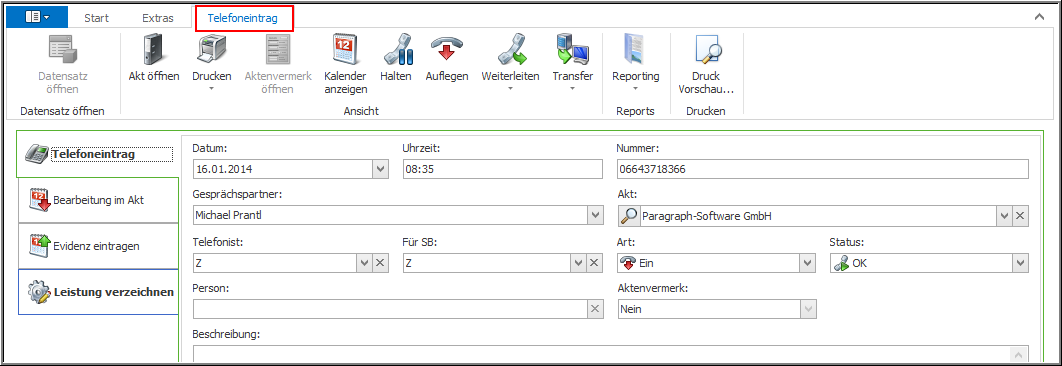Show calendar via Kalender anzeigen
This screenshot has height=366, width=1062.
[345, 64]
